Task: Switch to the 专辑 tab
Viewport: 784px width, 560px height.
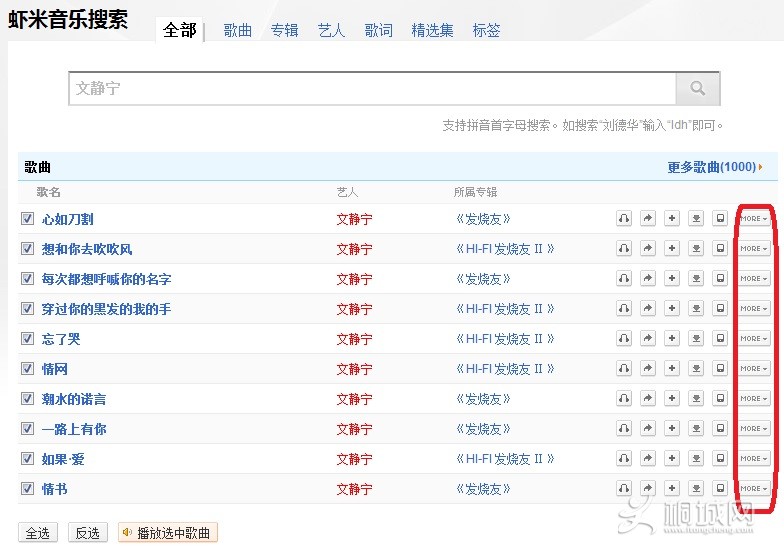Action: [284, 30]
